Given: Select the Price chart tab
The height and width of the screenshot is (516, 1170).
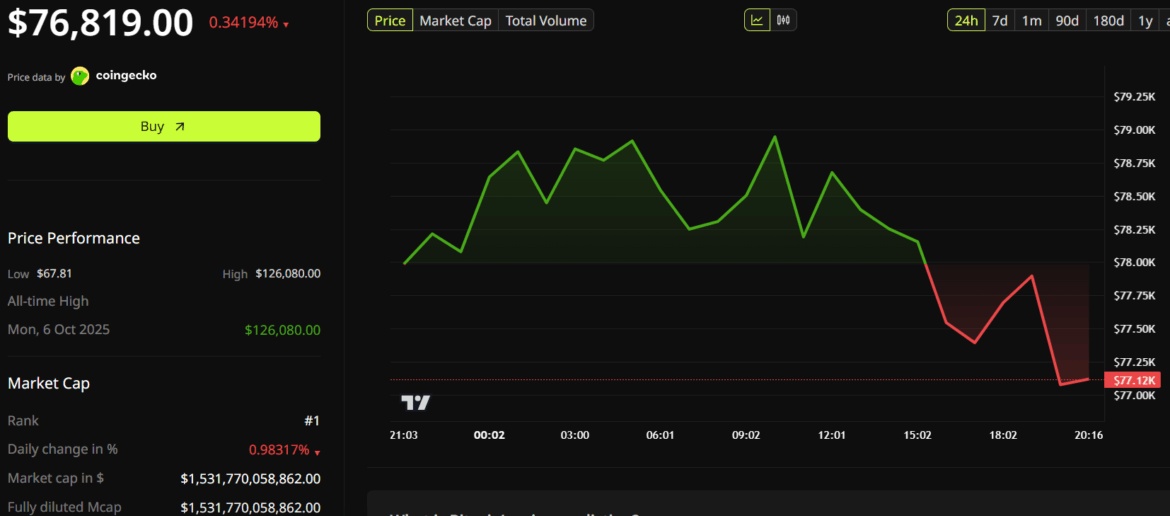Looking at the screenshot, I should pos(390,20).
